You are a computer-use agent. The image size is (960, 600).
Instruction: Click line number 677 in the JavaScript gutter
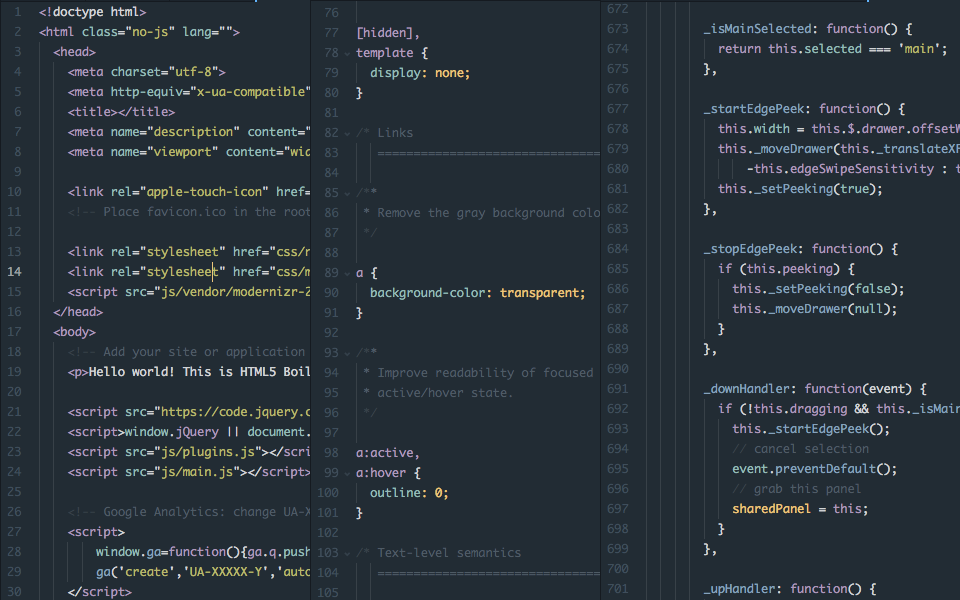click(x=618, y=108)
